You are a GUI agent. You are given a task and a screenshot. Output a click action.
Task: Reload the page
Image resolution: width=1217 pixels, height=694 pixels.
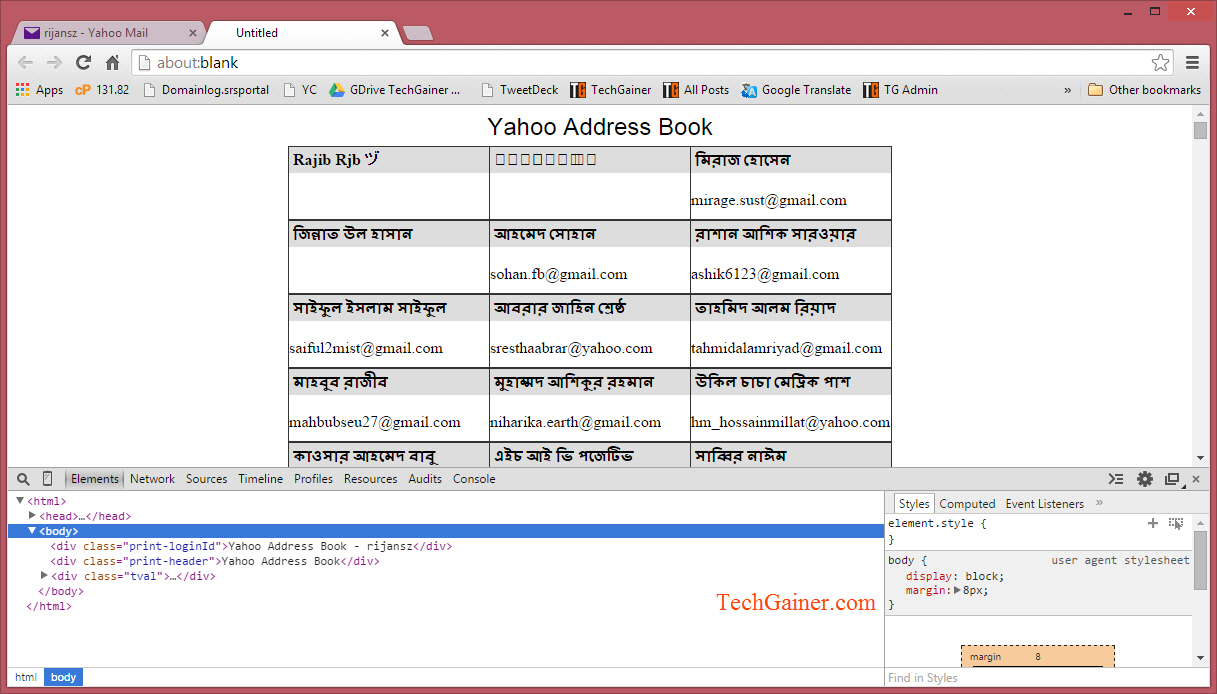[84, 62]
